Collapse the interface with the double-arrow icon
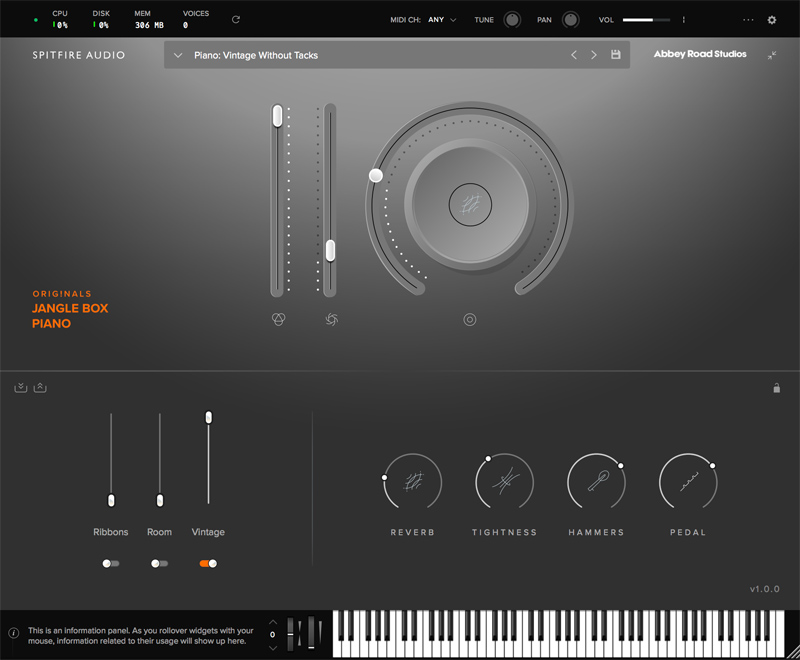The height and width of the screenshot is (660, 800). [x=772, y=56]
